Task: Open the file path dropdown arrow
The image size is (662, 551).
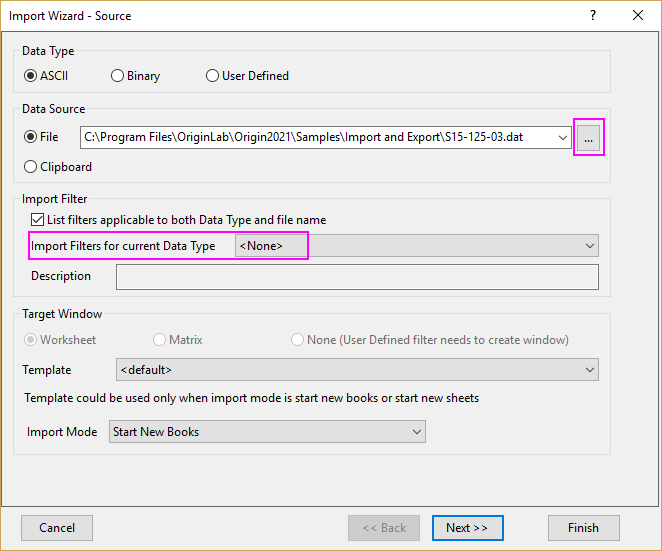Action: 562,137
